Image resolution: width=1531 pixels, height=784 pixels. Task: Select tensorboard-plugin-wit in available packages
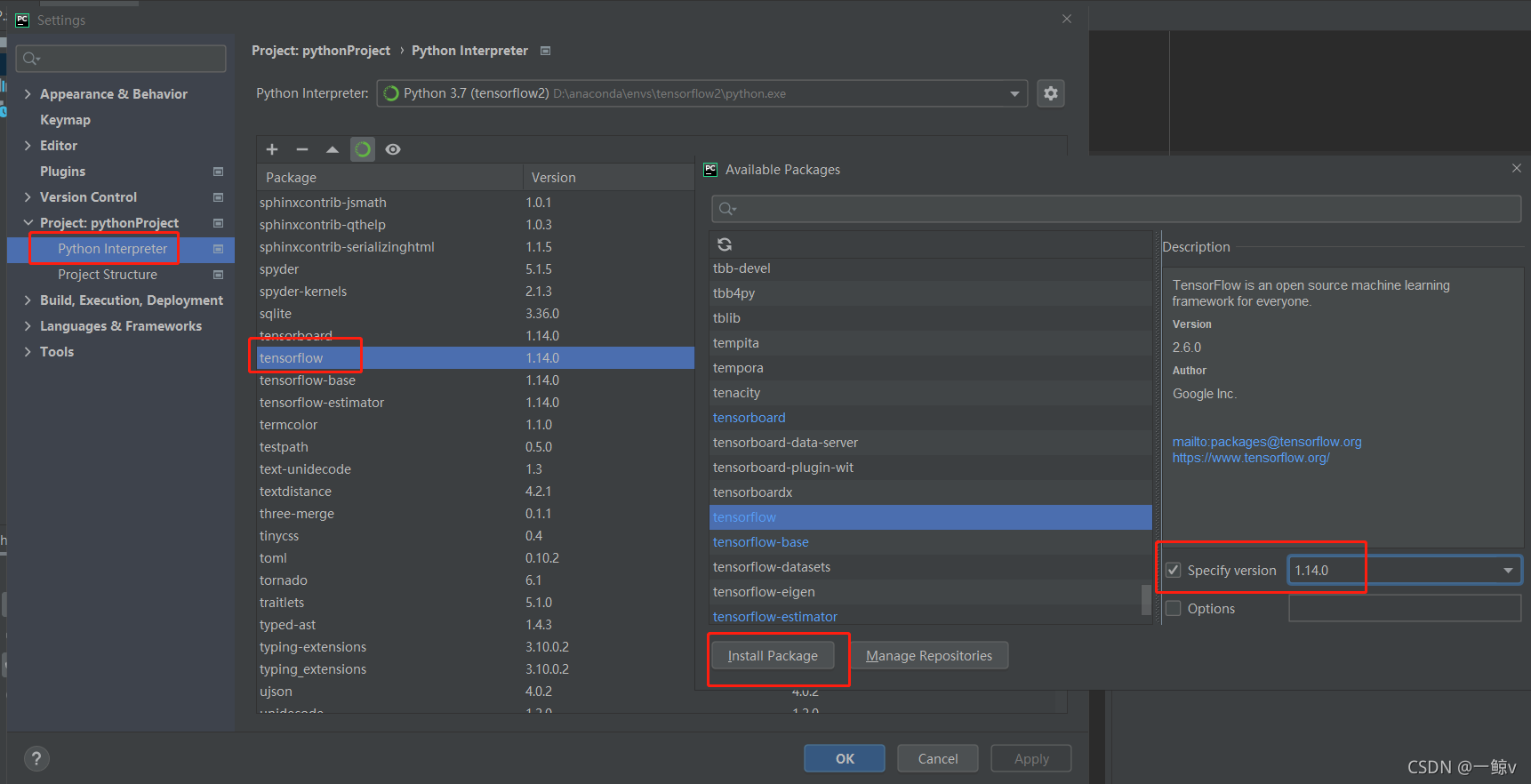tap(930, 468)
